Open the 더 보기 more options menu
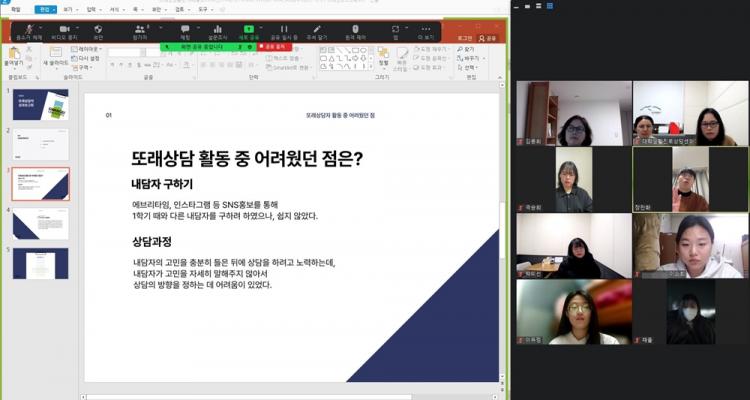The width and height of the screenshot is (750, 400). coord(427,29)
